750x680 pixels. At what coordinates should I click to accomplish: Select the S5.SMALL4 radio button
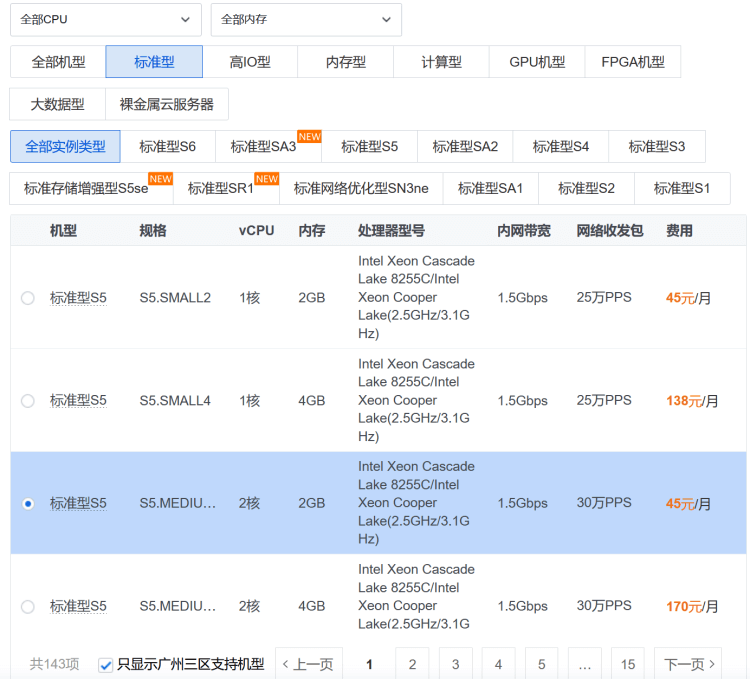click(28, 401)
